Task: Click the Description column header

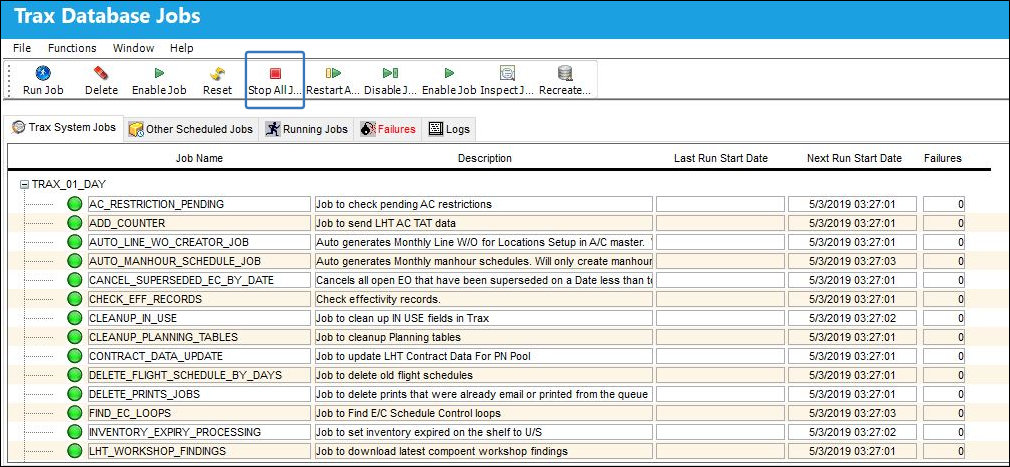Action: (485, 158)
